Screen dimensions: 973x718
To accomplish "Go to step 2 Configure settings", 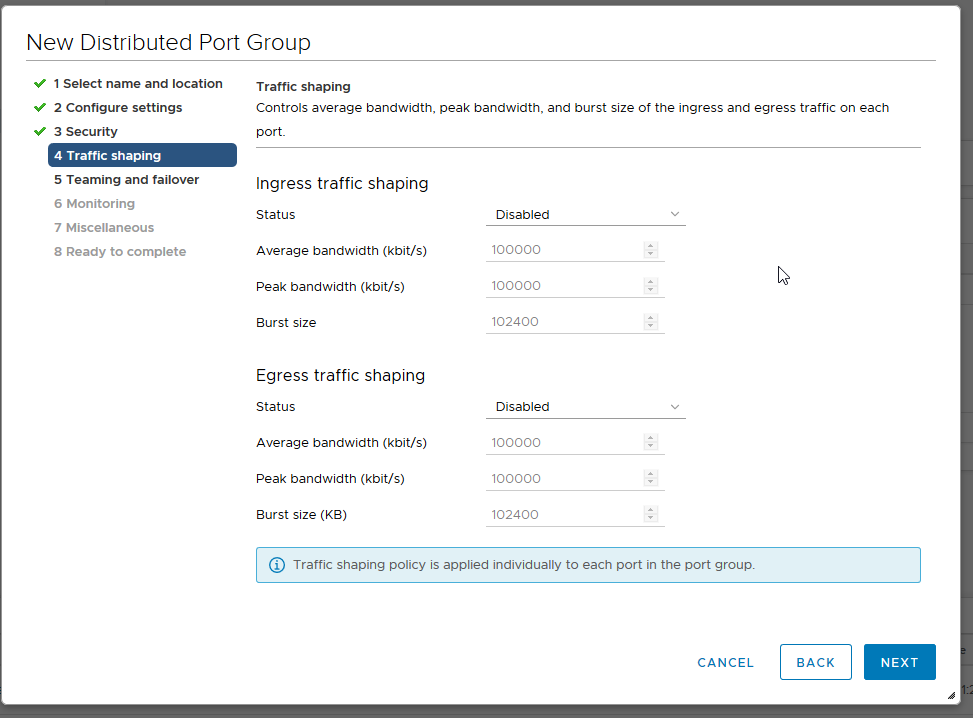I will point(118,108).
